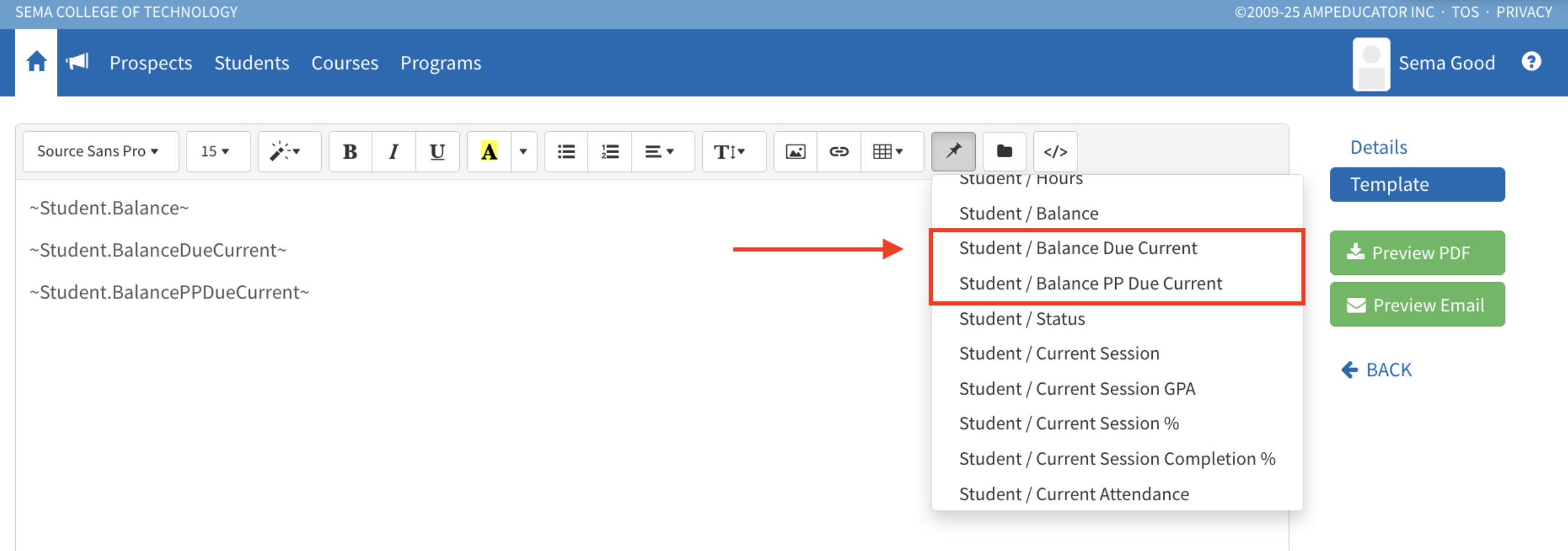1568x551 pixels.
Task: Insert a numbered ordered list
Action: pos(609,152)
